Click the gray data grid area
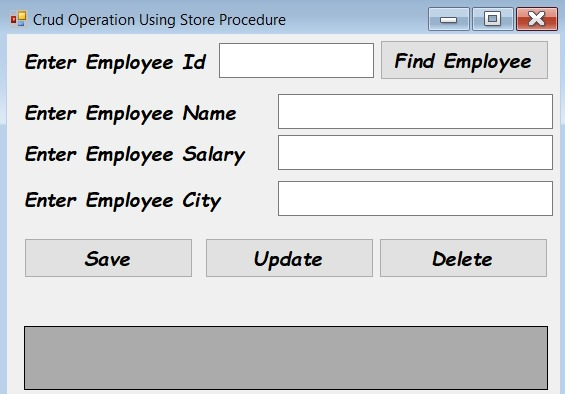 [x=286, y=358]
